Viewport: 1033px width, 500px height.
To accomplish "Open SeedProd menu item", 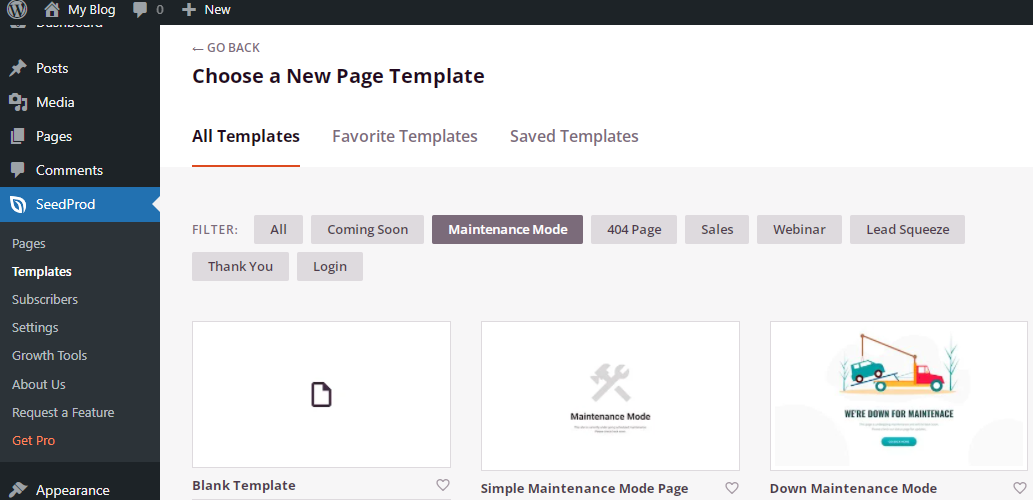I will [80, 204].
